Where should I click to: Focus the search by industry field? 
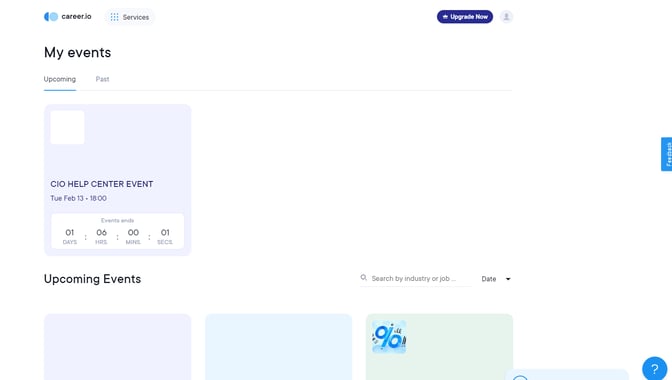coord(416,278)
